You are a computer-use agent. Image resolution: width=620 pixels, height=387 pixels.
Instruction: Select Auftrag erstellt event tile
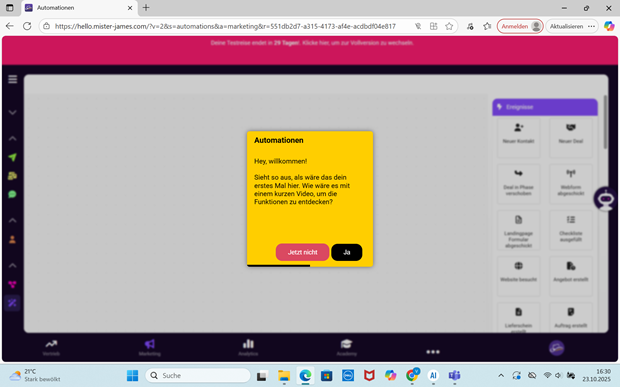click(571, 317)
